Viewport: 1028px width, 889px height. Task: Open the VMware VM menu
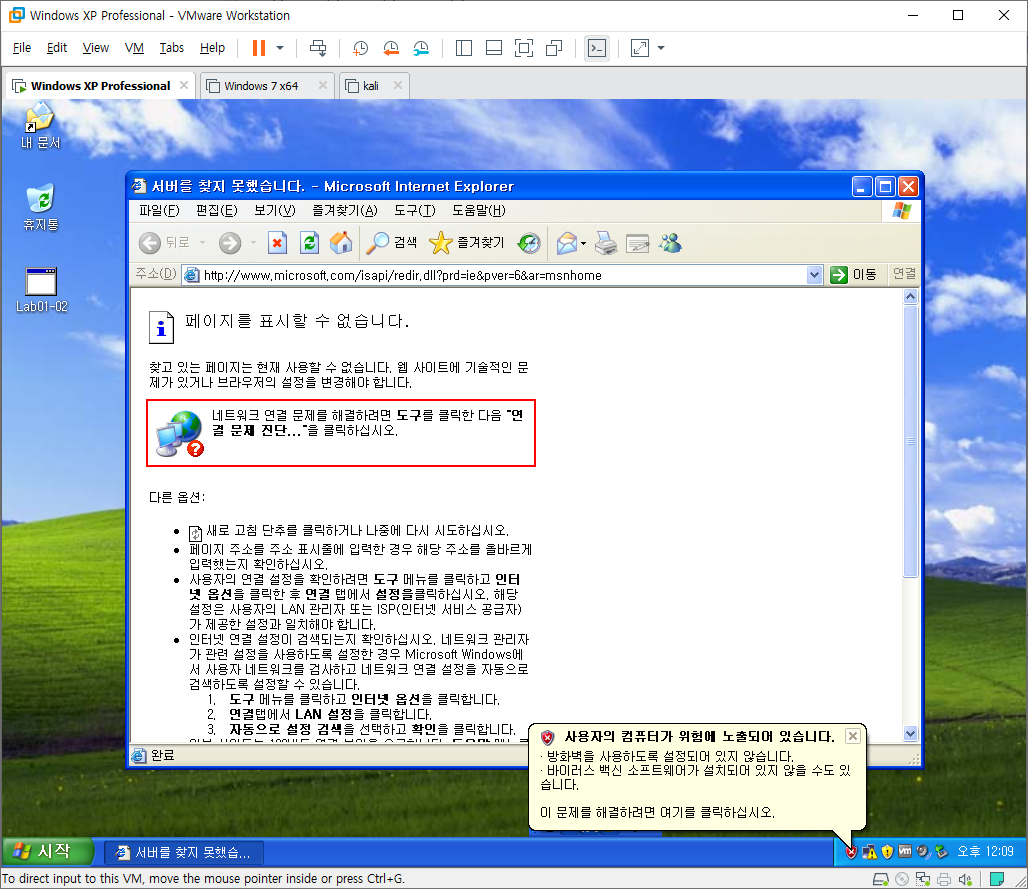134,48
